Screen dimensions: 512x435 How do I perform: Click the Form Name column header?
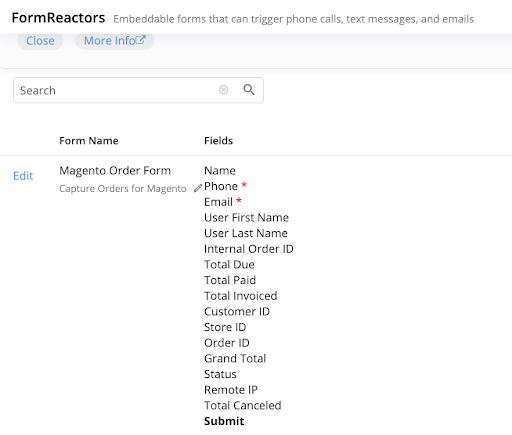click(89, 141)
